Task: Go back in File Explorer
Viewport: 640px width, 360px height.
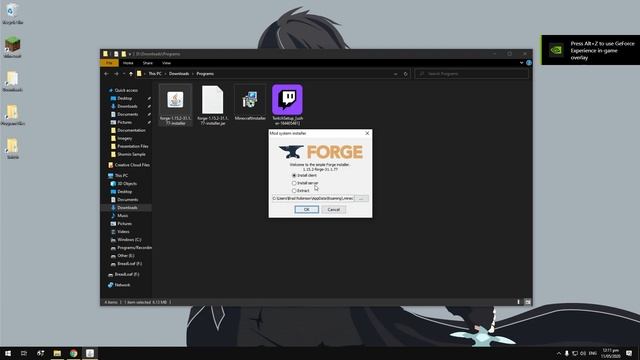Action: (x=106, y=74)
